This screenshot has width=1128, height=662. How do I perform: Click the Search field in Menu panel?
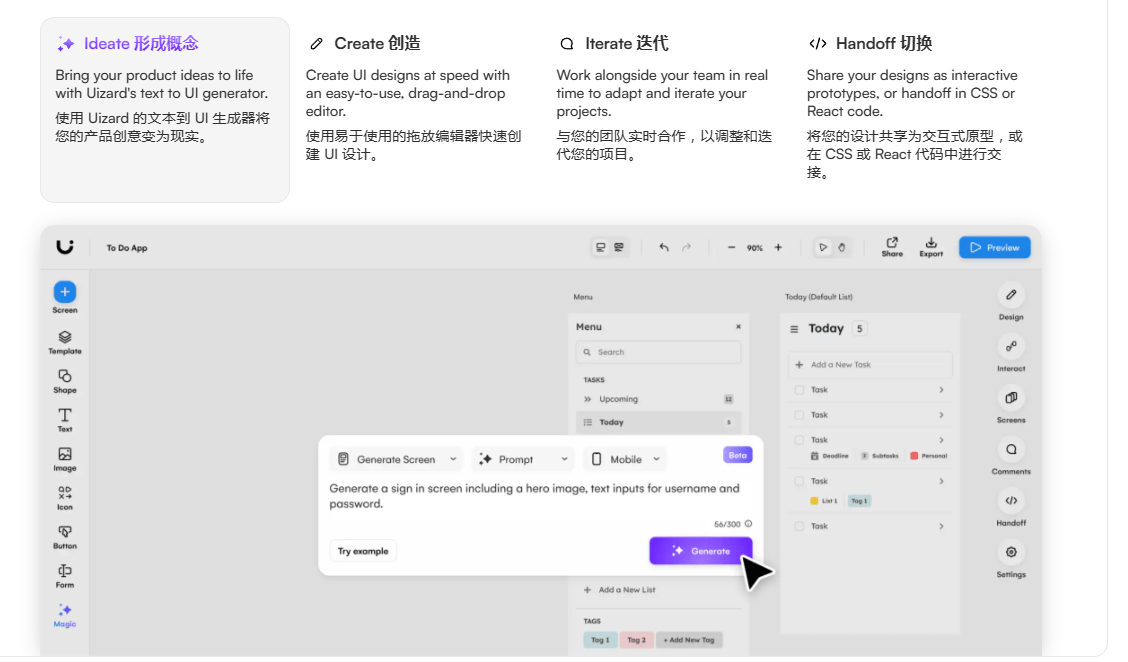[x=658, y=352]
